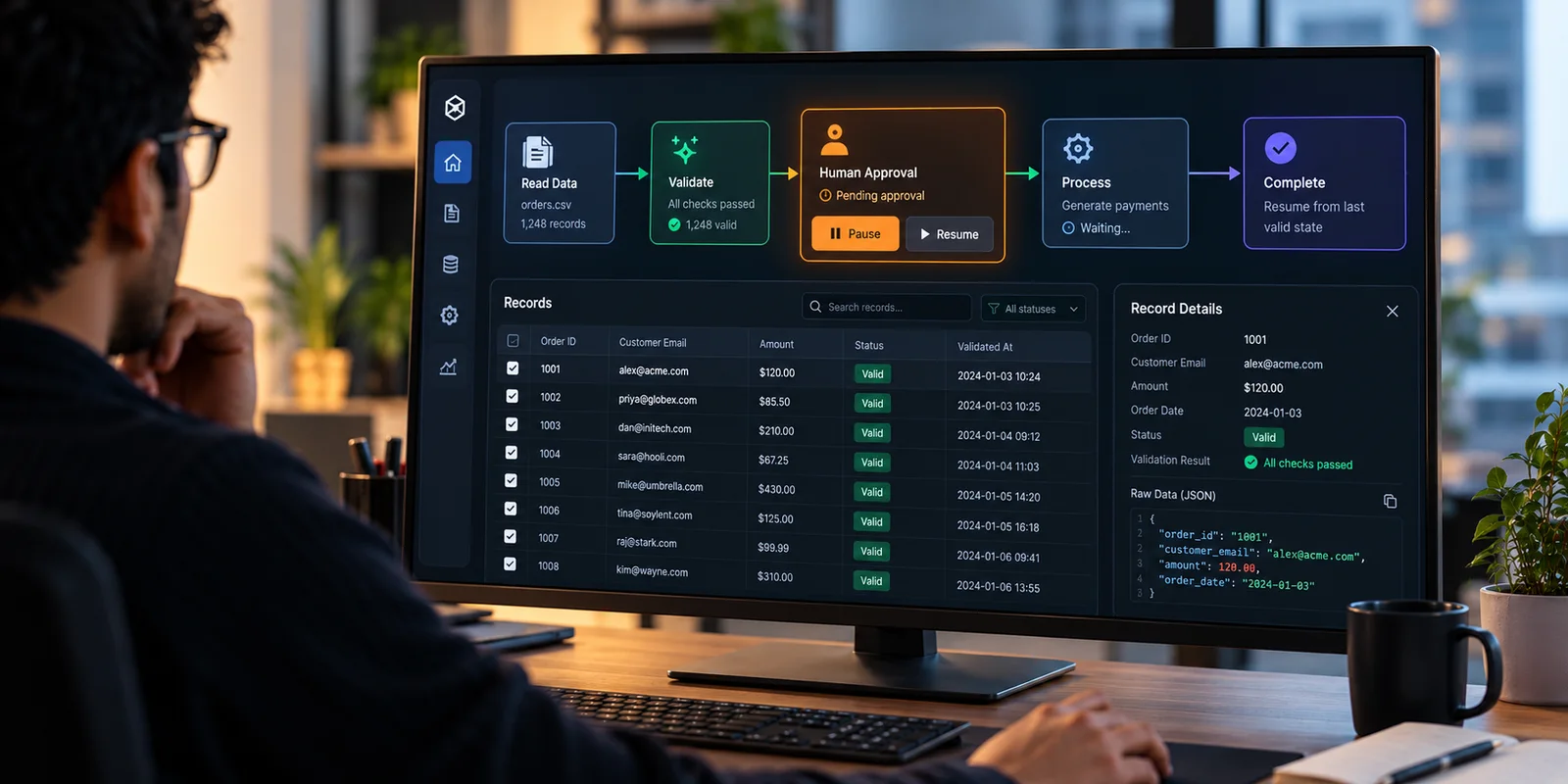The image size is (1568, 784).
Task: Click the search magnifier icon
Action: tap(815, 307)
